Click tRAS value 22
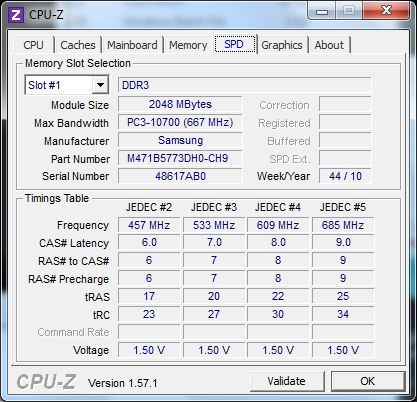The height and width of the screenshot is (402, 417). click(278, 296)
